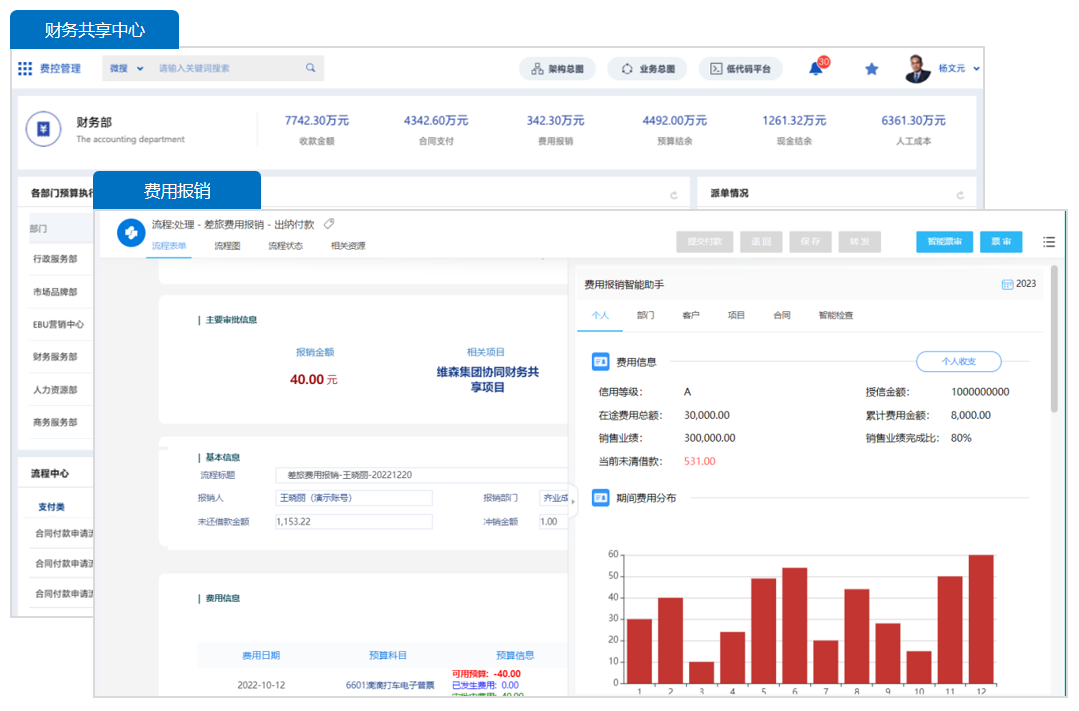The image size is (1079, 711).
Task: Open the notification bell with badge
Action: tap(816, 68)
